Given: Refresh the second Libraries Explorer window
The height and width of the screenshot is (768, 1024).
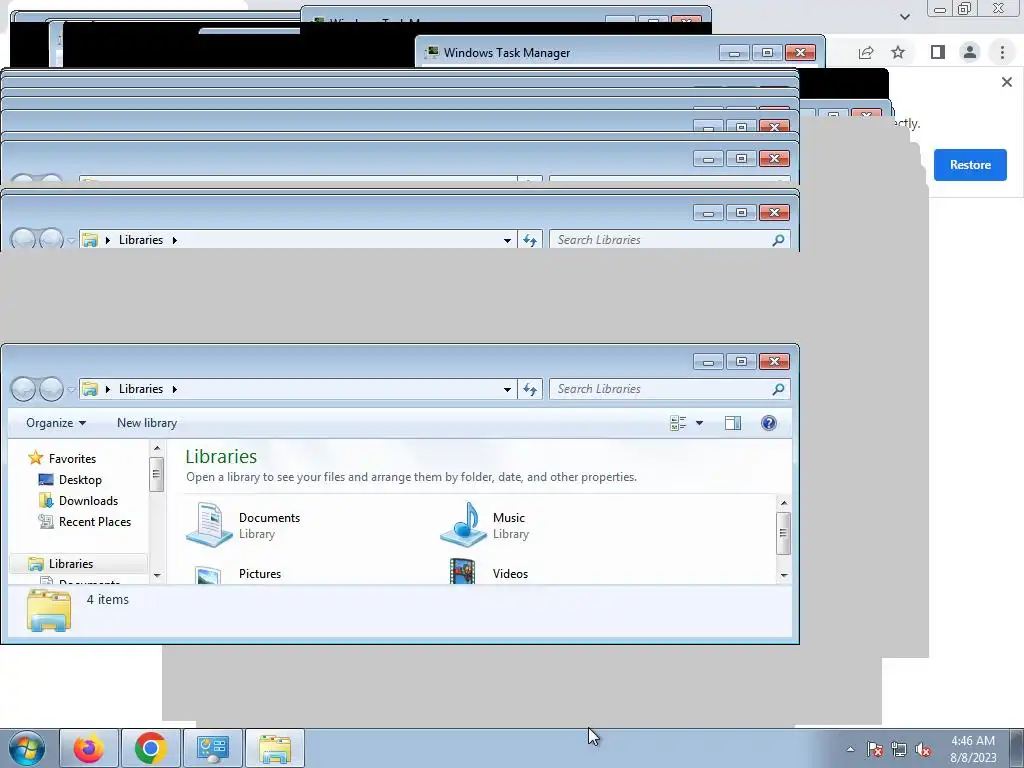Looking at the screenshot, I should (x=530, y=240).
